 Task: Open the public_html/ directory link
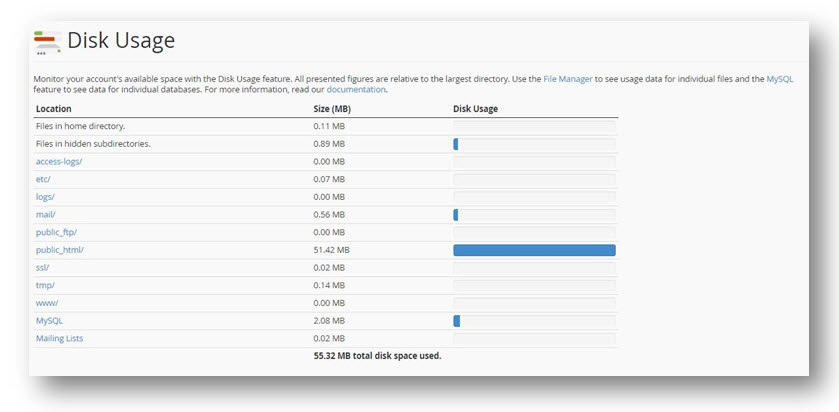coord(60,250)
